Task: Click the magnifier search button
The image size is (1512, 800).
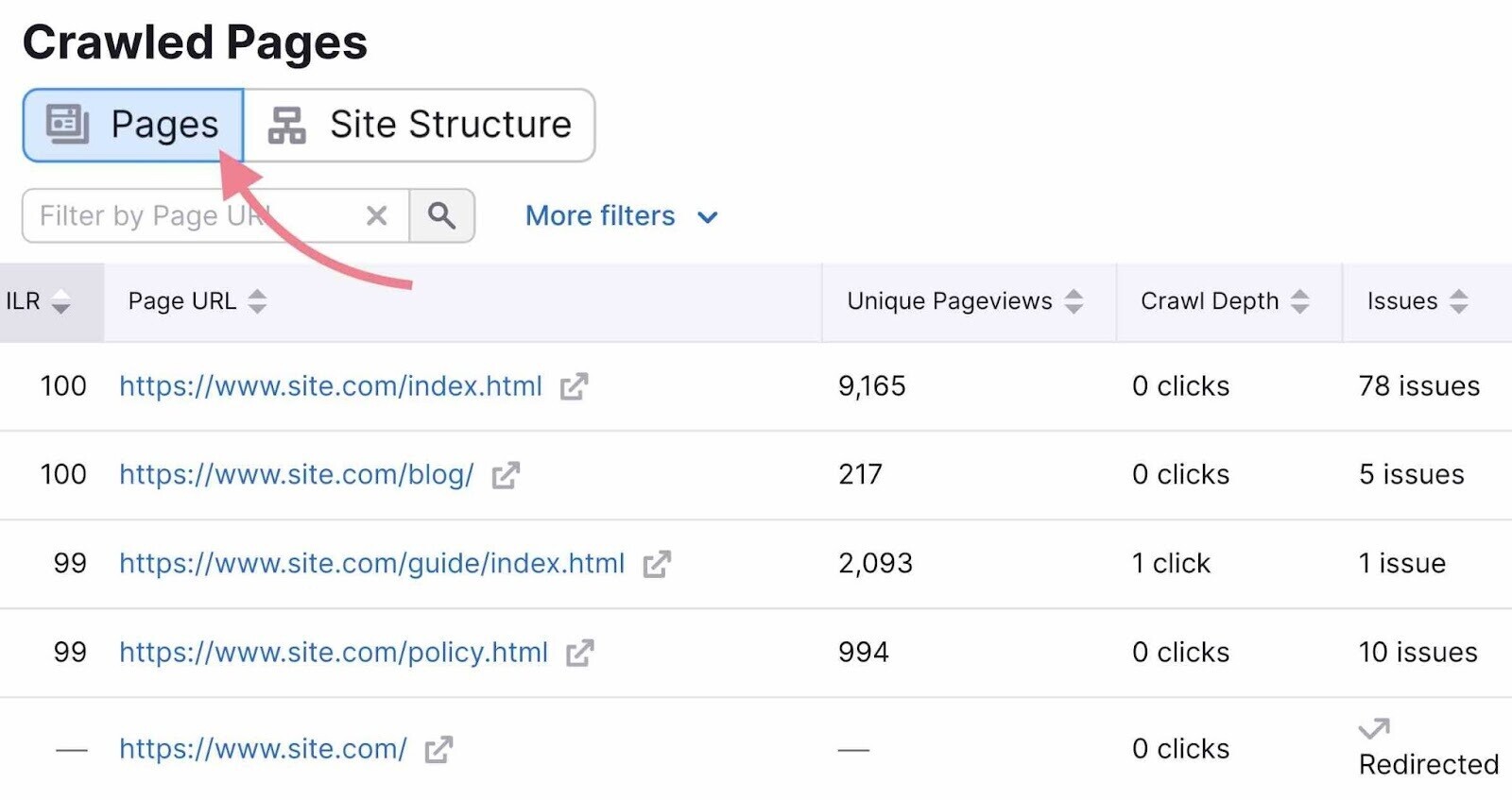Action: pyautogui.click(x=441, y=216)
